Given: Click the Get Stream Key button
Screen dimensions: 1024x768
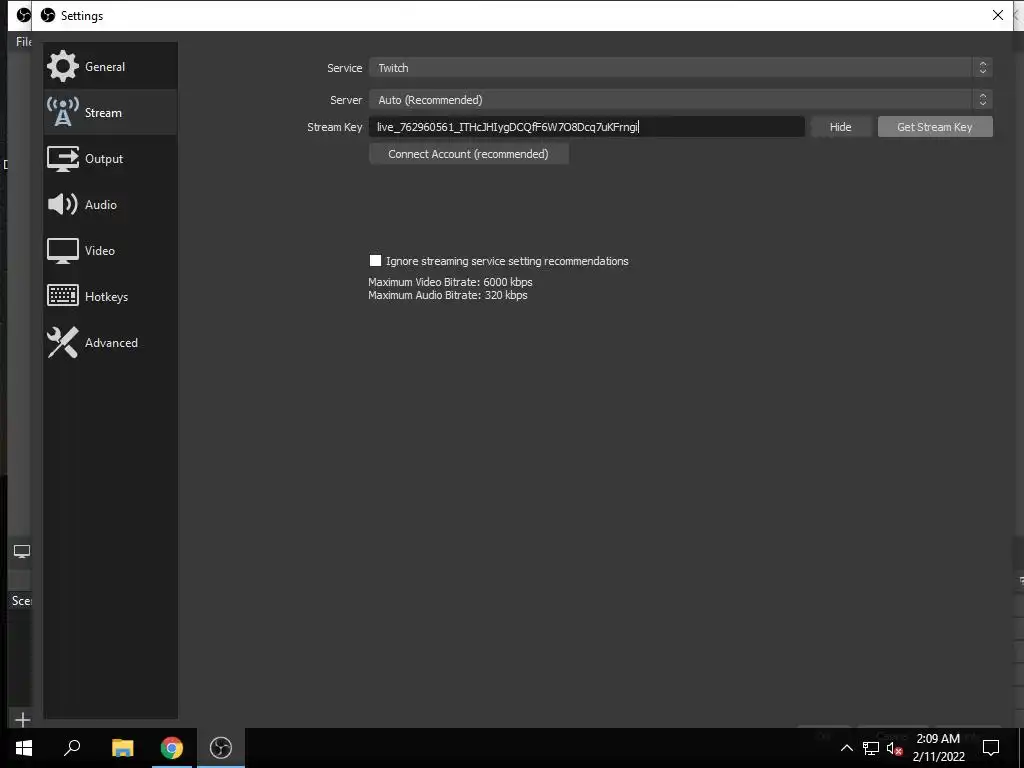Looking at the screenshot, I should click(x=935, y=127).
